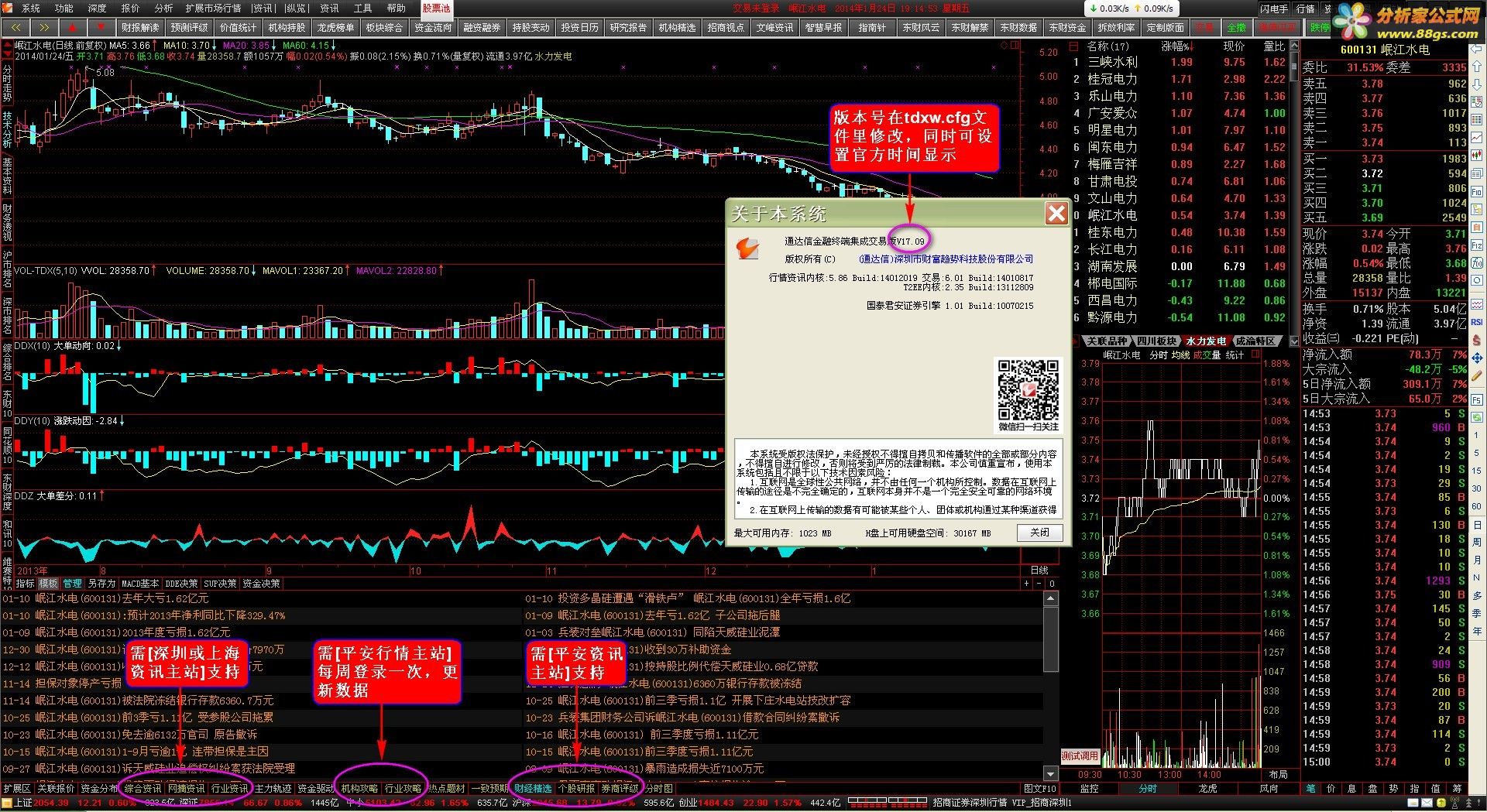Viewport: 1487px width, 812px height.
Task: Click the 笔 tab at bottom right
Action: point(1310,788)
